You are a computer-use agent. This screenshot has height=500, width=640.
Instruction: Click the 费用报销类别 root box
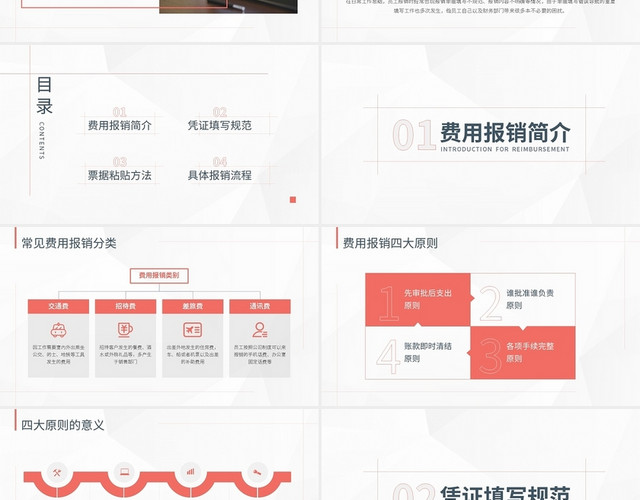(x=159, y=276)
